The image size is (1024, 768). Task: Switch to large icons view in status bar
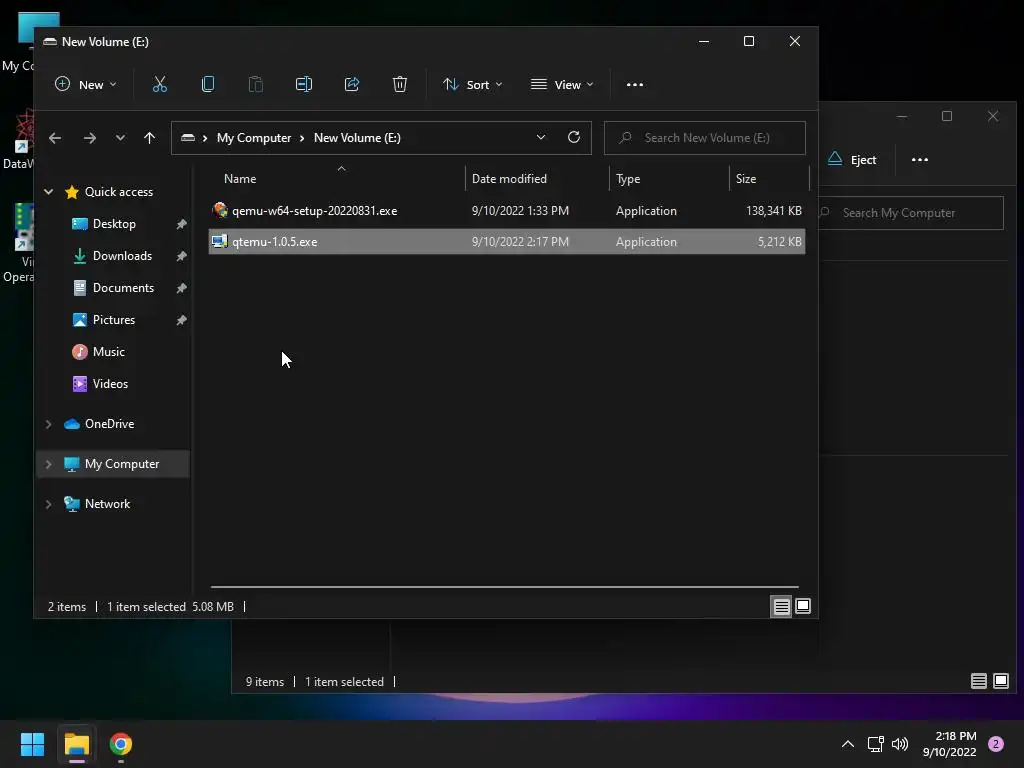click(x=803, y=606)
